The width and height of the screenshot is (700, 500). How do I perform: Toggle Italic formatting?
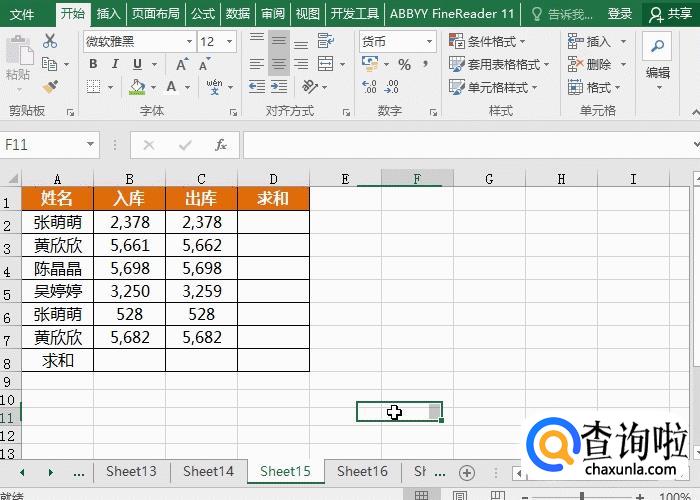tap(115, 64)
